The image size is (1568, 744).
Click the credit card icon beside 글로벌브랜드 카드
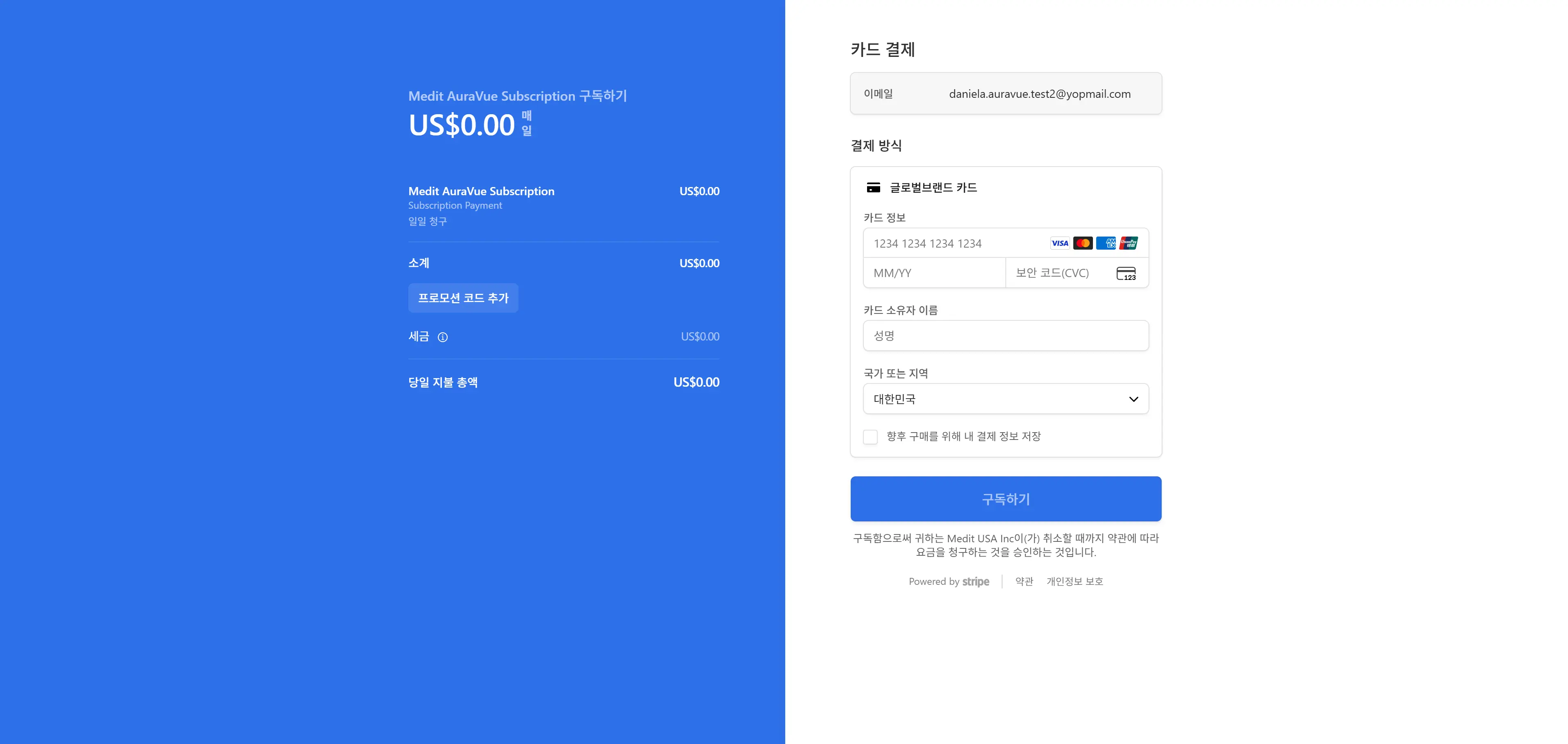coord(874,187)
